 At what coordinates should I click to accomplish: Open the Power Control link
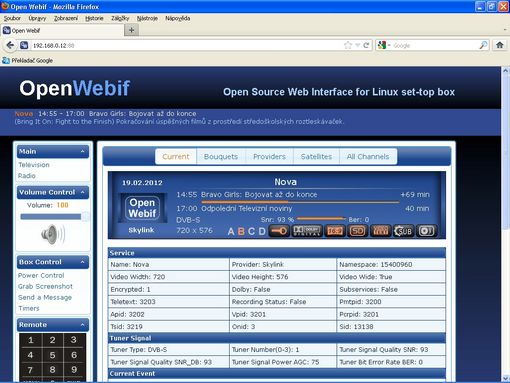[x=41, y=275]
